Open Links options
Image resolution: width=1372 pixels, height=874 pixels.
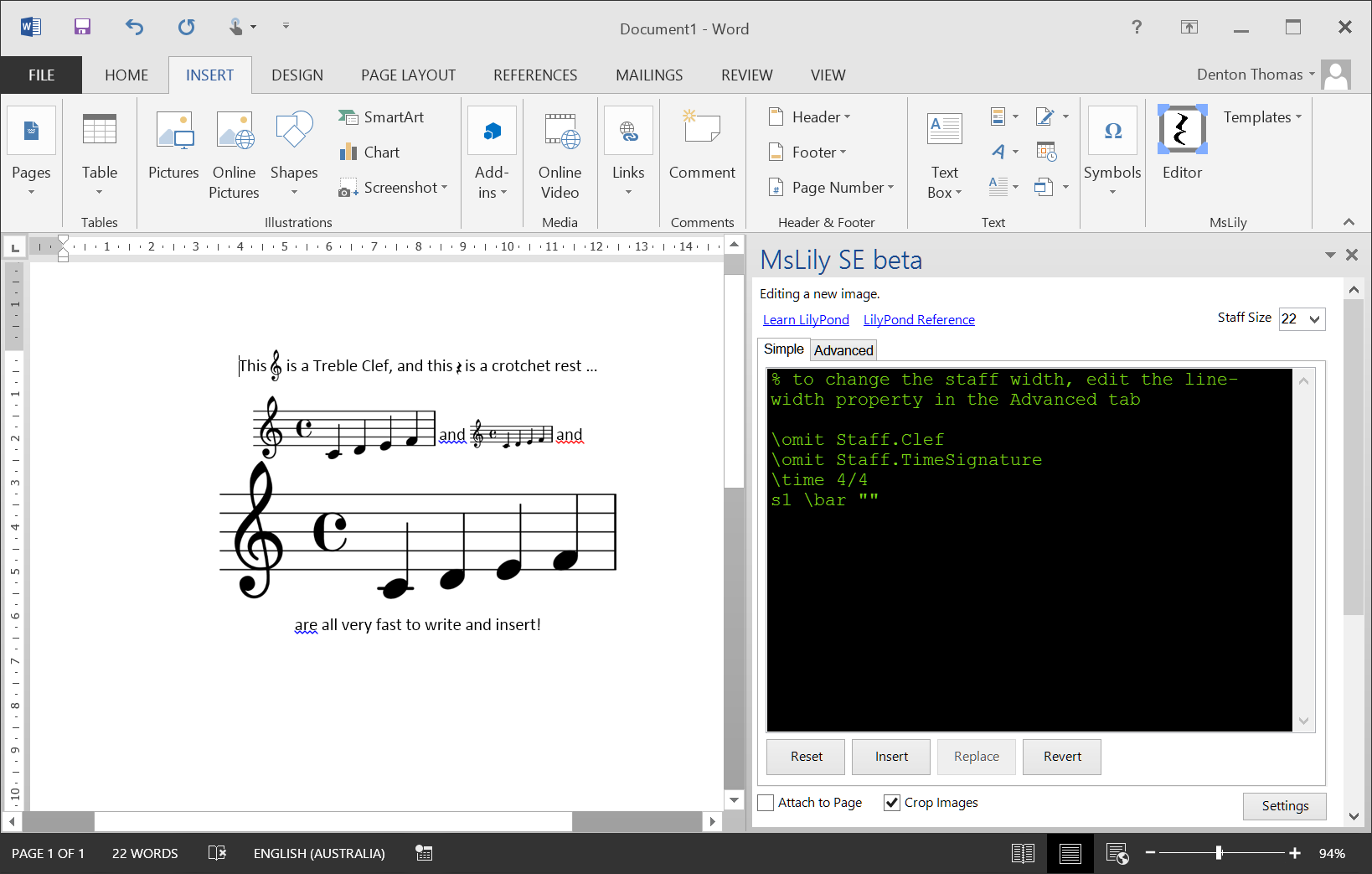point(628,153)
